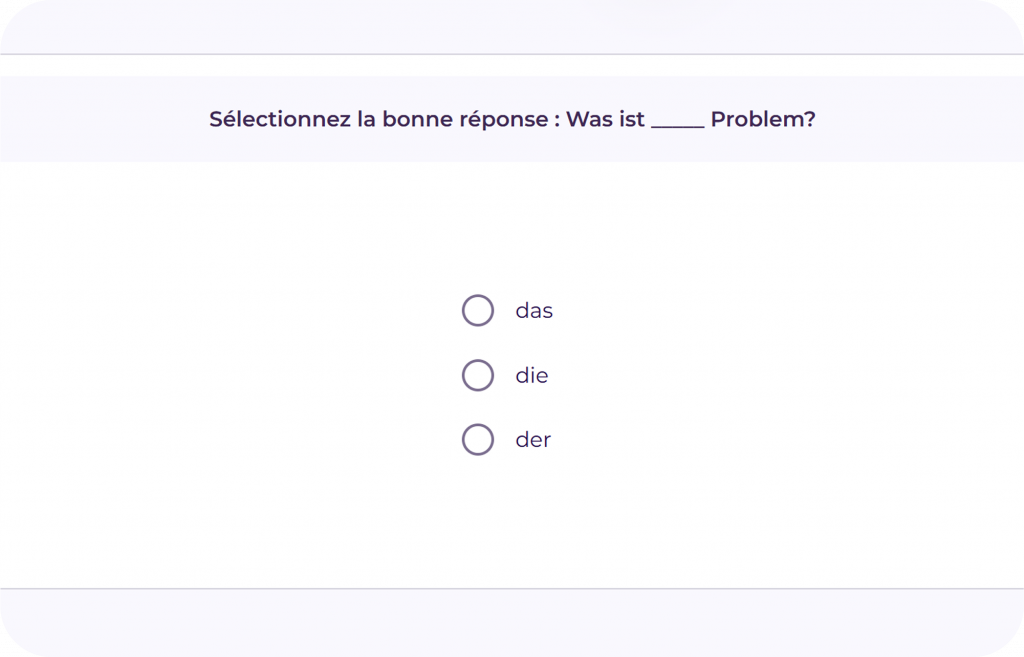
Task: Click the word 'Problem?' in the question
Action: click(763, 119)
